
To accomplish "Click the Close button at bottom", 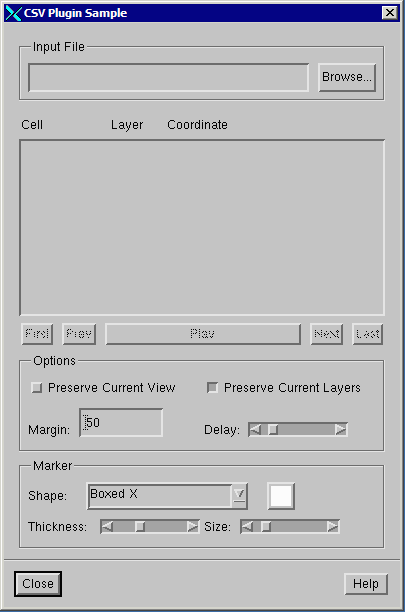I will click(x=38, y=584).
